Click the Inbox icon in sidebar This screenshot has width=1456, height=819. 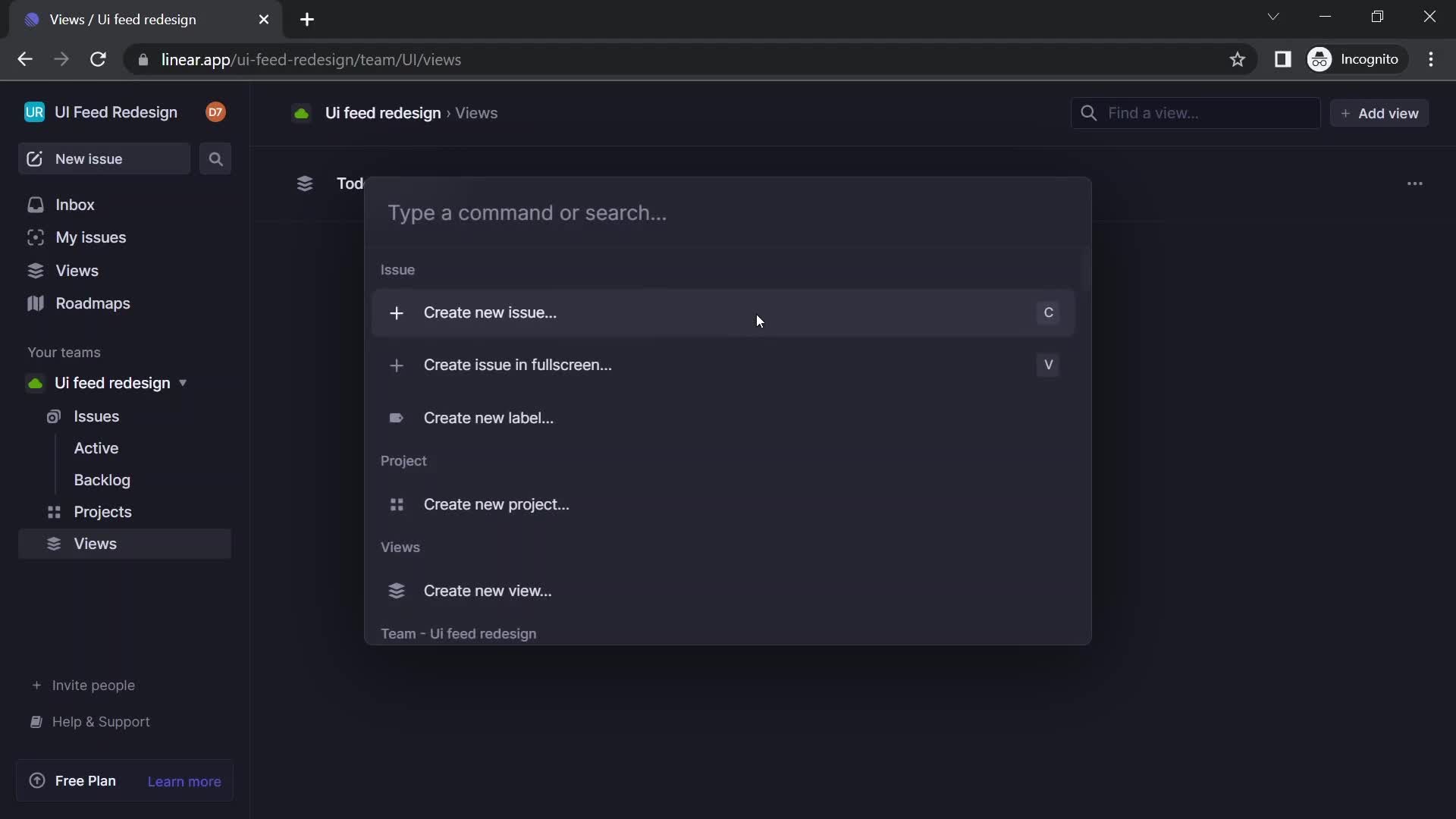pos(34,204)
